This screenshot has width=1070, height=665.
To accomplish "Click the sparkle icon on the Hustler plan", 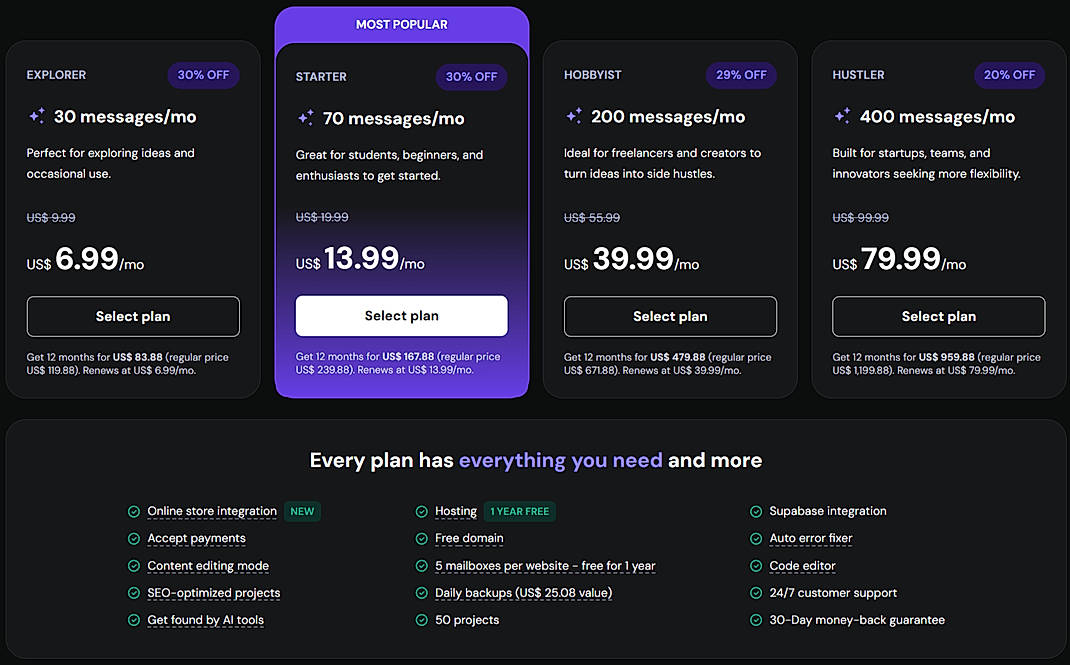I will point(843,115).
